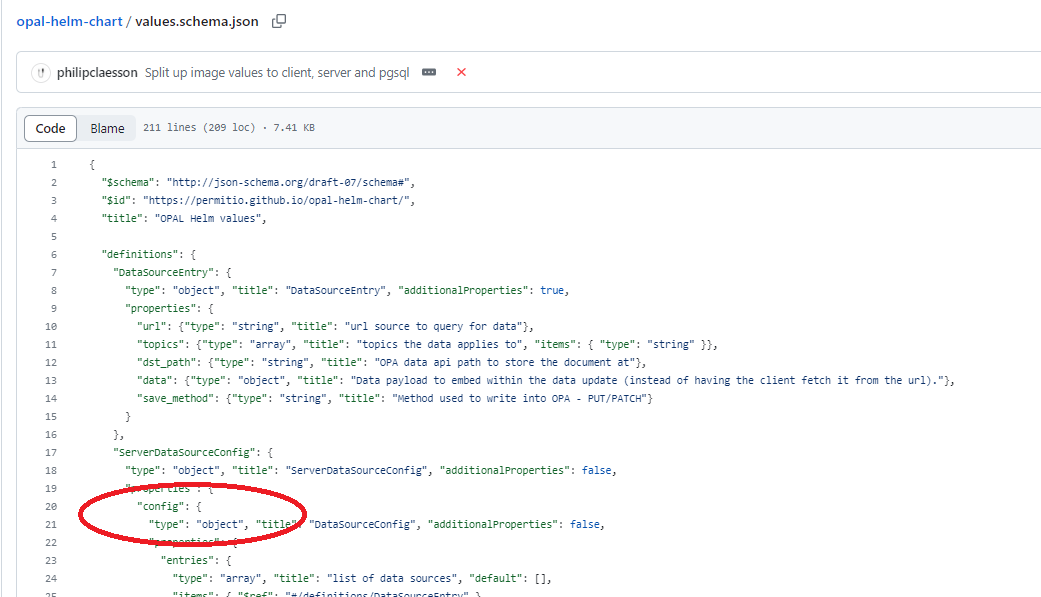Click line number 14 describing save_method
Image resolution: width=1041 pixels, height=597 pixels.
pyautogui.click(x=50, y=398)
